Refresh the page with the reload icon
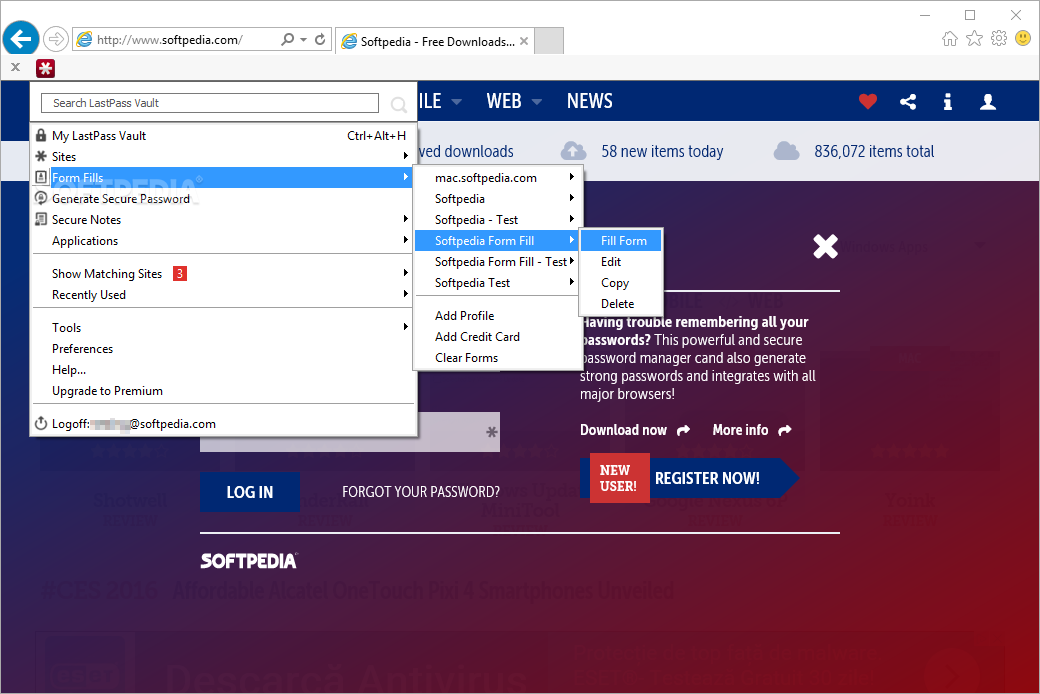Image resolution: width=1040 pixels, height=694 pixels. [320, 39]
